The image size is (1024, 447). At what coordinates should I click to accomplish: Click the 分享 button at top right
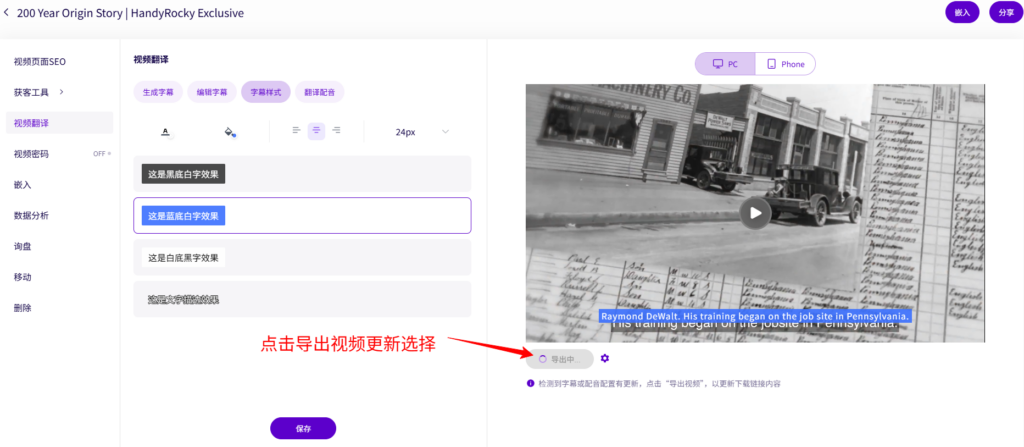click(x=1004, y=13)
